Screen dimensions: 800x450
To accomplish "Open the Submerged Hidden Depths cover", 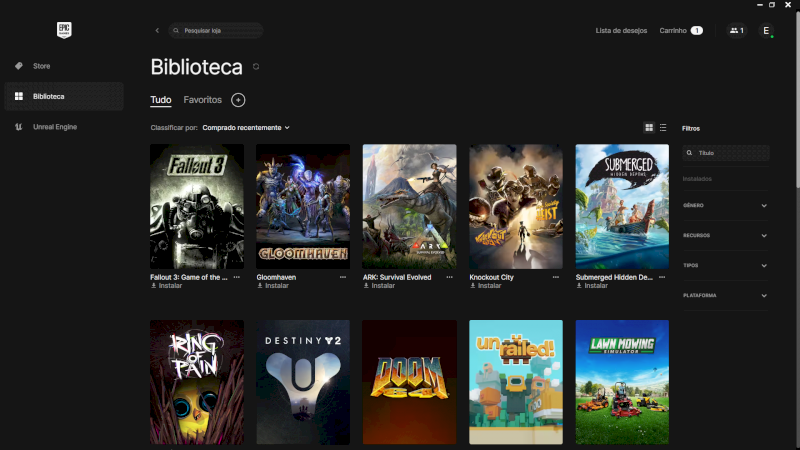I will coord(622,207).
